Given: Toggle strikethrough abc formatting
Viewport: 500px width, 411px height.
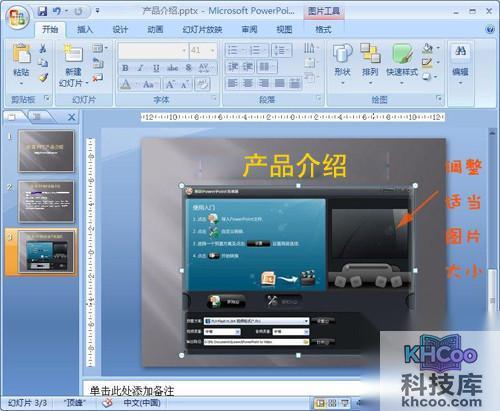Looking at the screenshot, I should (x=172, y=68).
